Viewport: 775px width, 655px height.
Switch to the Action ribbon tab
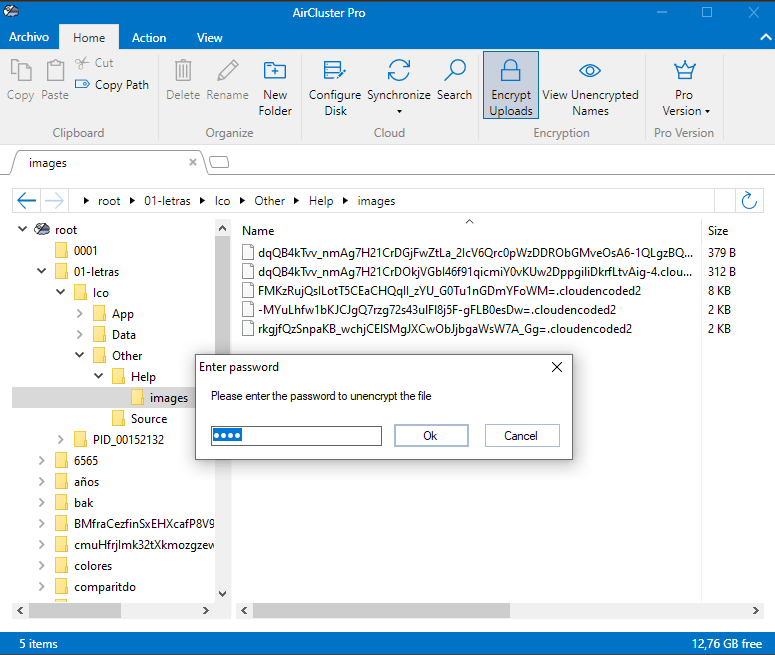point(149,38)
